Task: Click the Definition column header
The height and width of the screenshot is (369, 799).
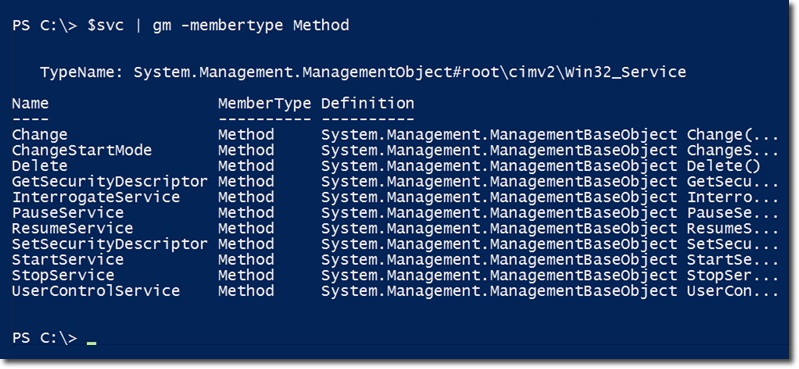Action: point(367,103)
